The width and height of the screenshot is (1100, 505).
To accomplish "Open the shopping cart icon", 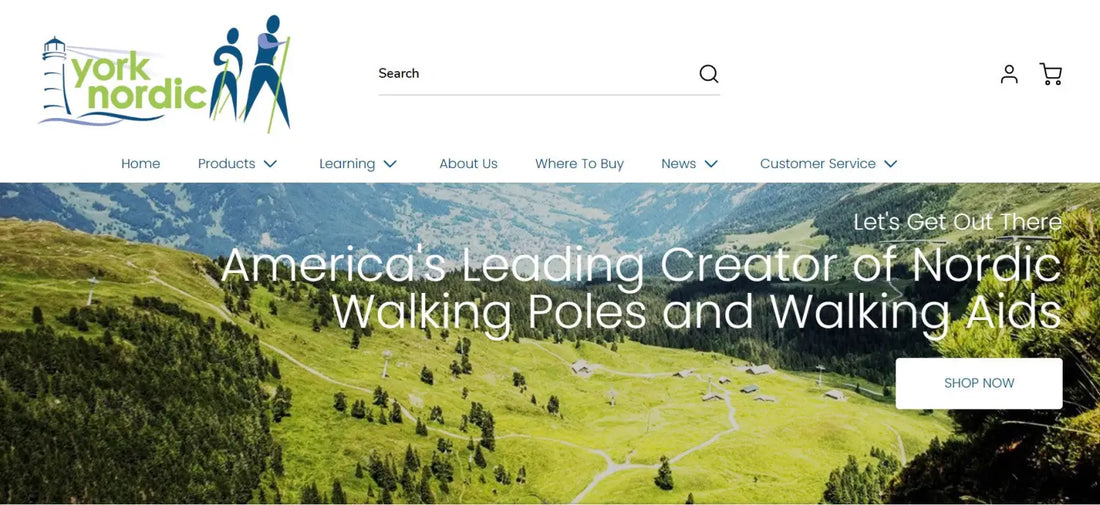I will (x=1050, y=74).
